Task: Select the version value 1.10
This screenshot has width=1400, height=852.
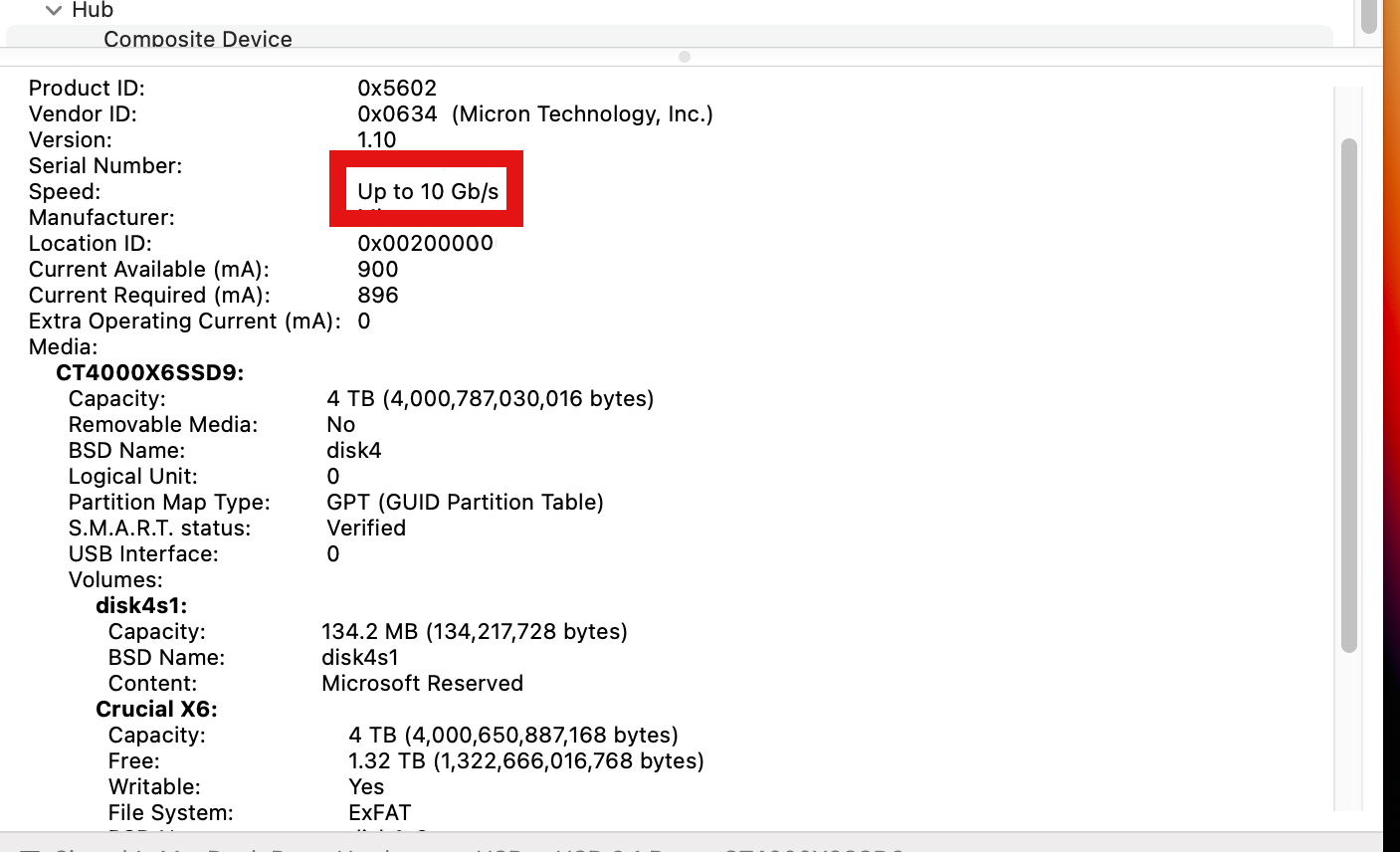Action: [377, 140]
